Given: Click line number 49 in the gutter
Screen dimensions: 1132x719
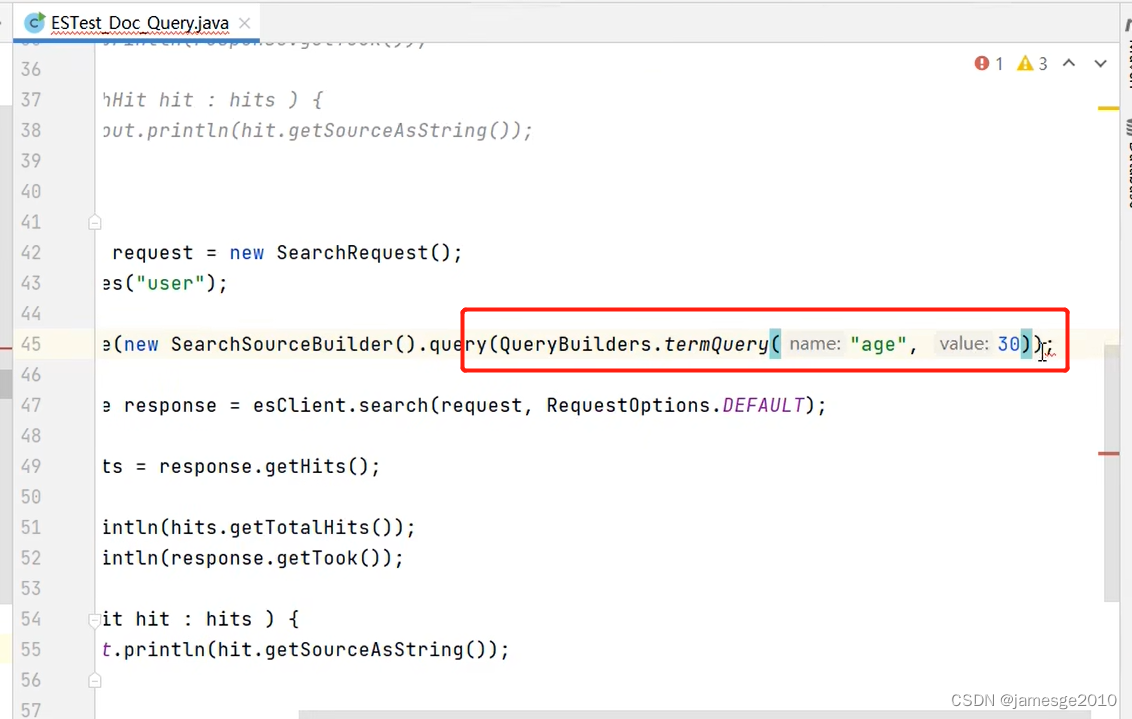Looking at the screenshot, I should pos(31,466).
